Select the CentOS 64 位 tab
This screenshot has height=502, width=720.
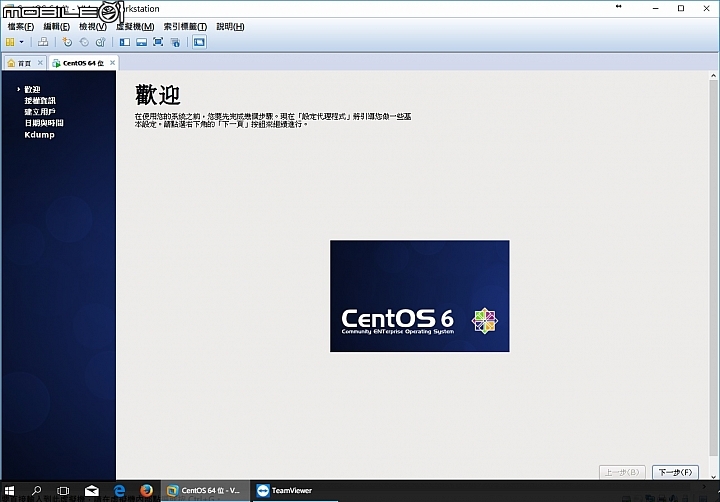click(83, 63)
